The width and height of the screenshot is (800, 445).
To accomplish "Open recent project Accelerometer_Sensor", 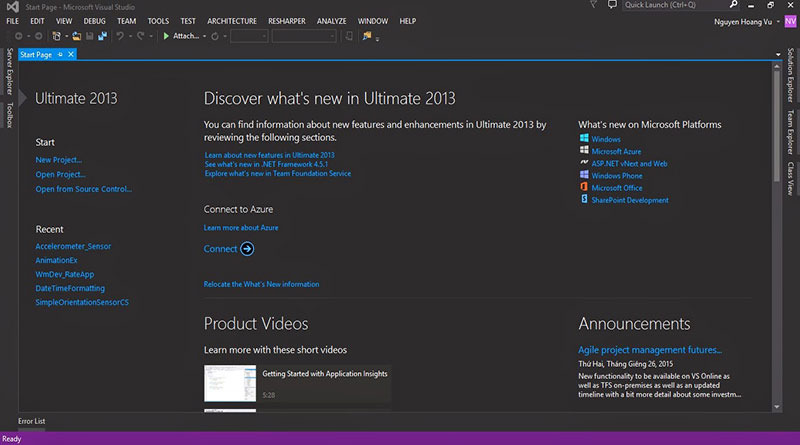I will click(73, 246).
